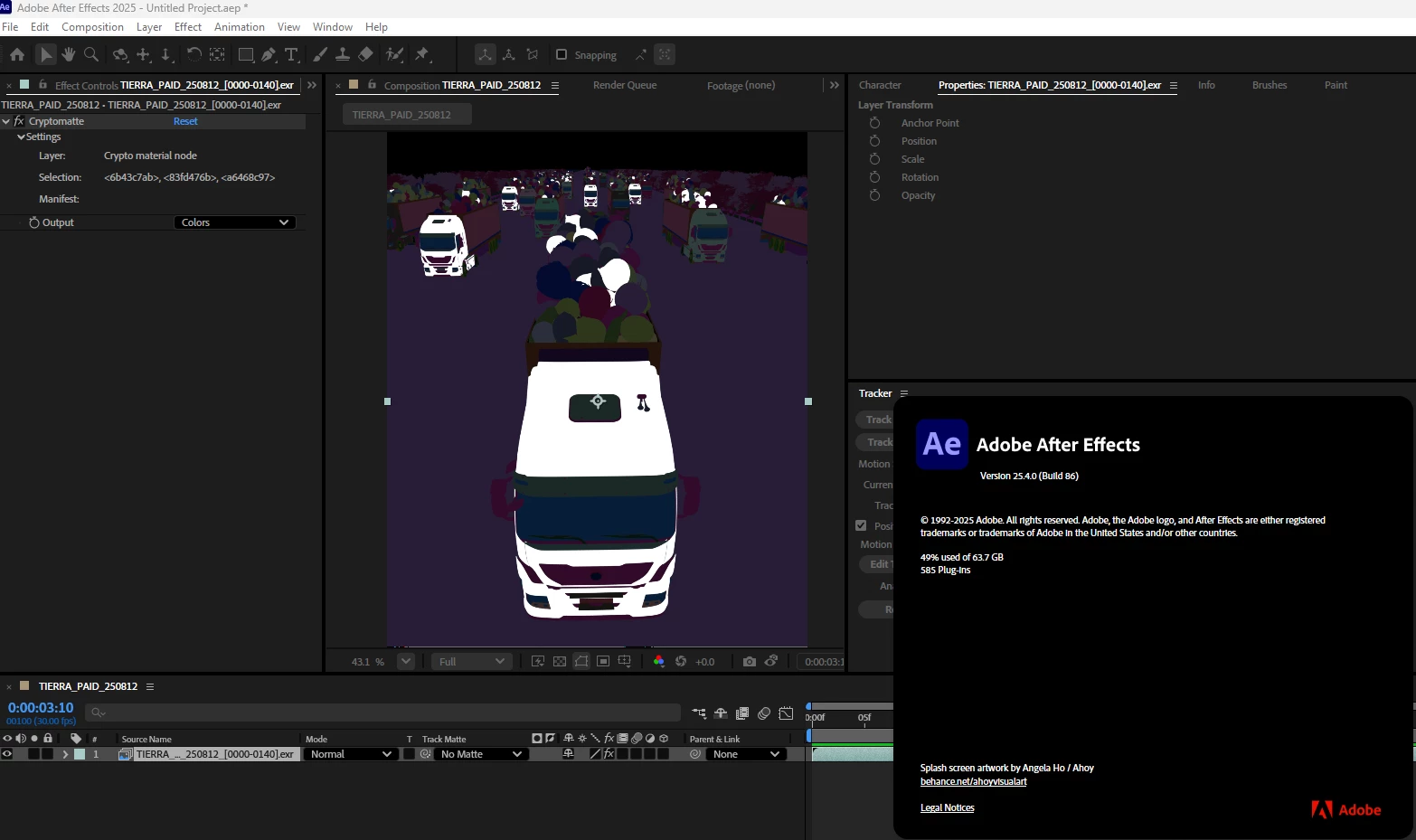
Task: Select the Roto Brush tool
Action: (394, 55)
